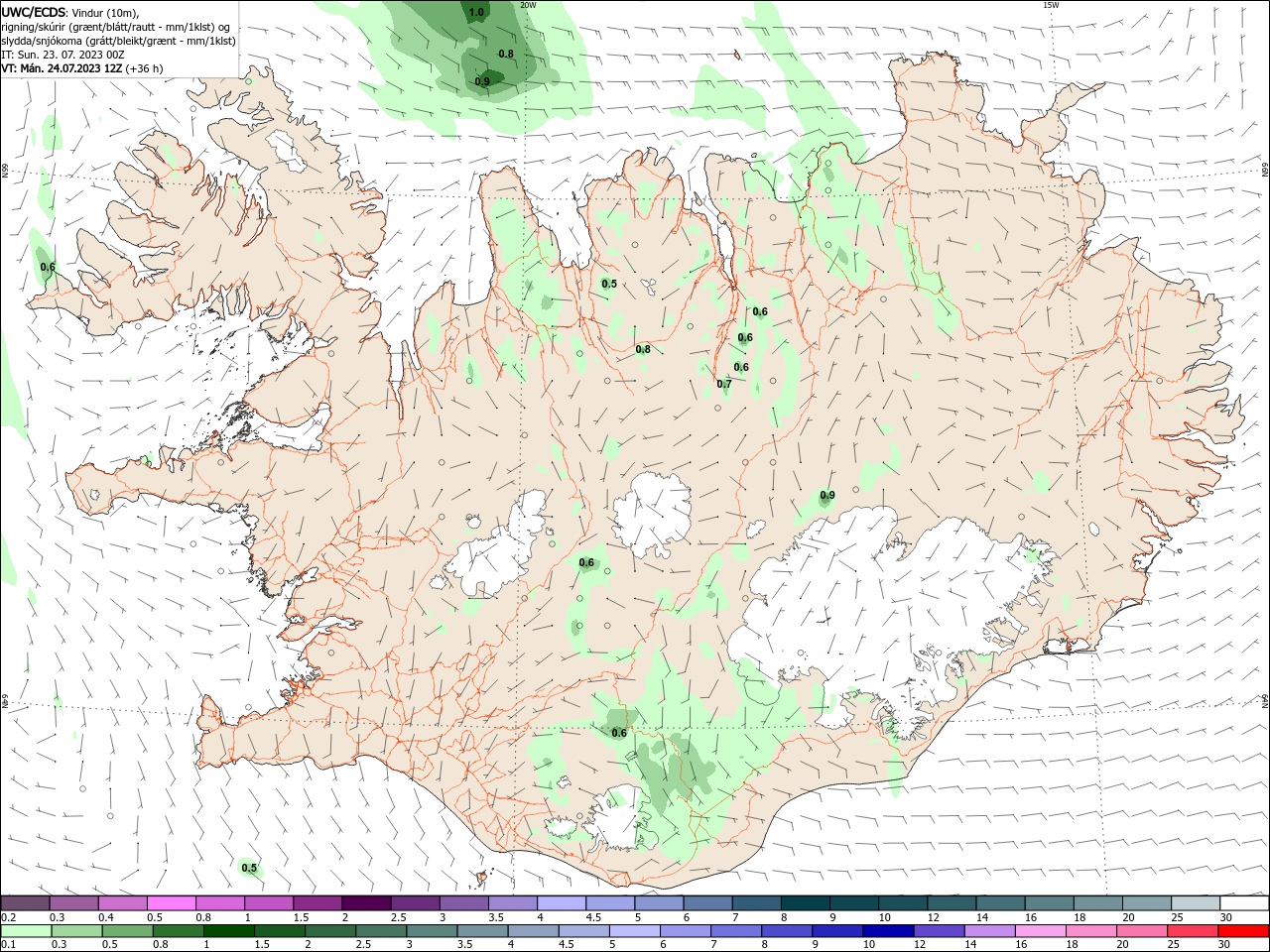Click the (+36 h) forecast offset text
Screen dimensions: 1270x952
pos(145,68)
